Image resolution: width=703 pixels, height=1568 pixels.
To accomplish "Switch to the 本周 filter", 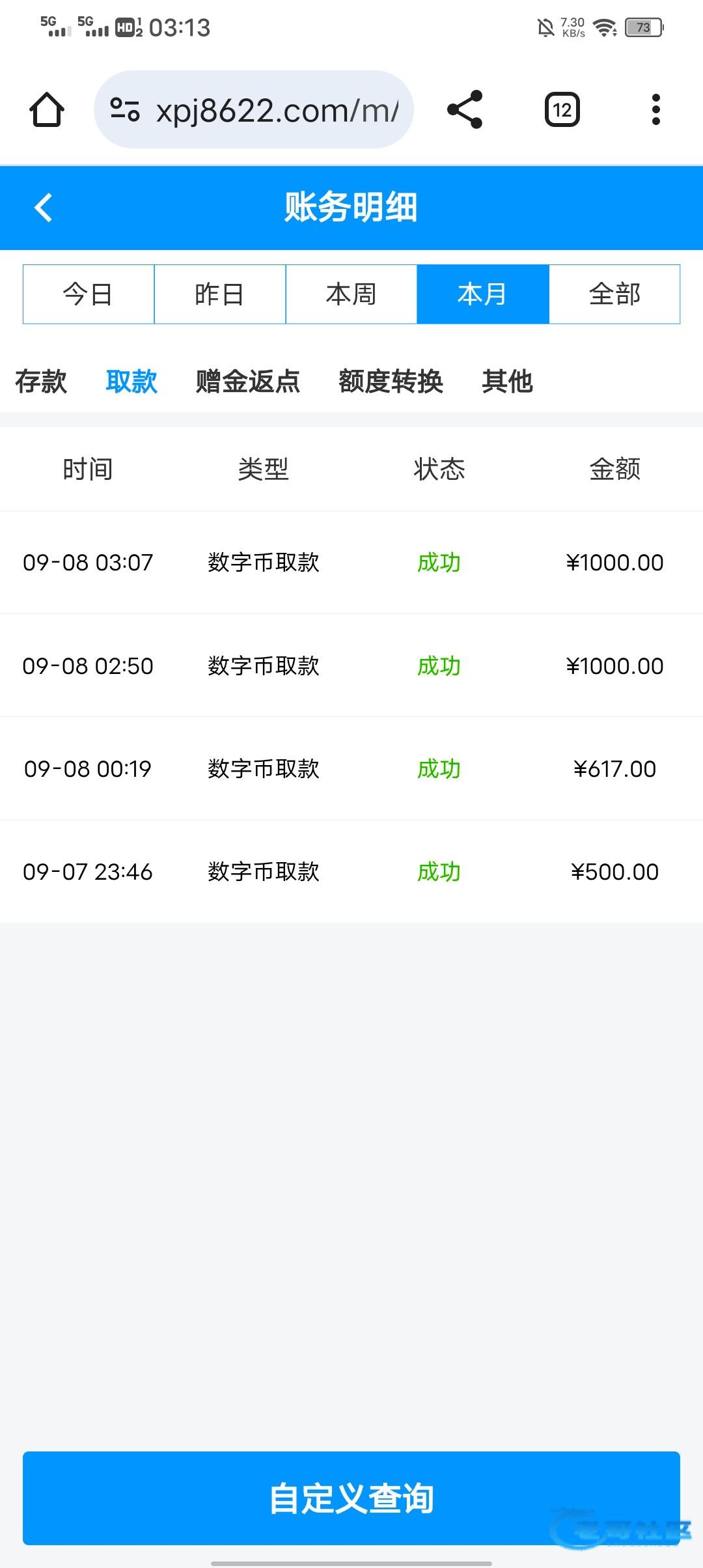I will coord(351,294).
